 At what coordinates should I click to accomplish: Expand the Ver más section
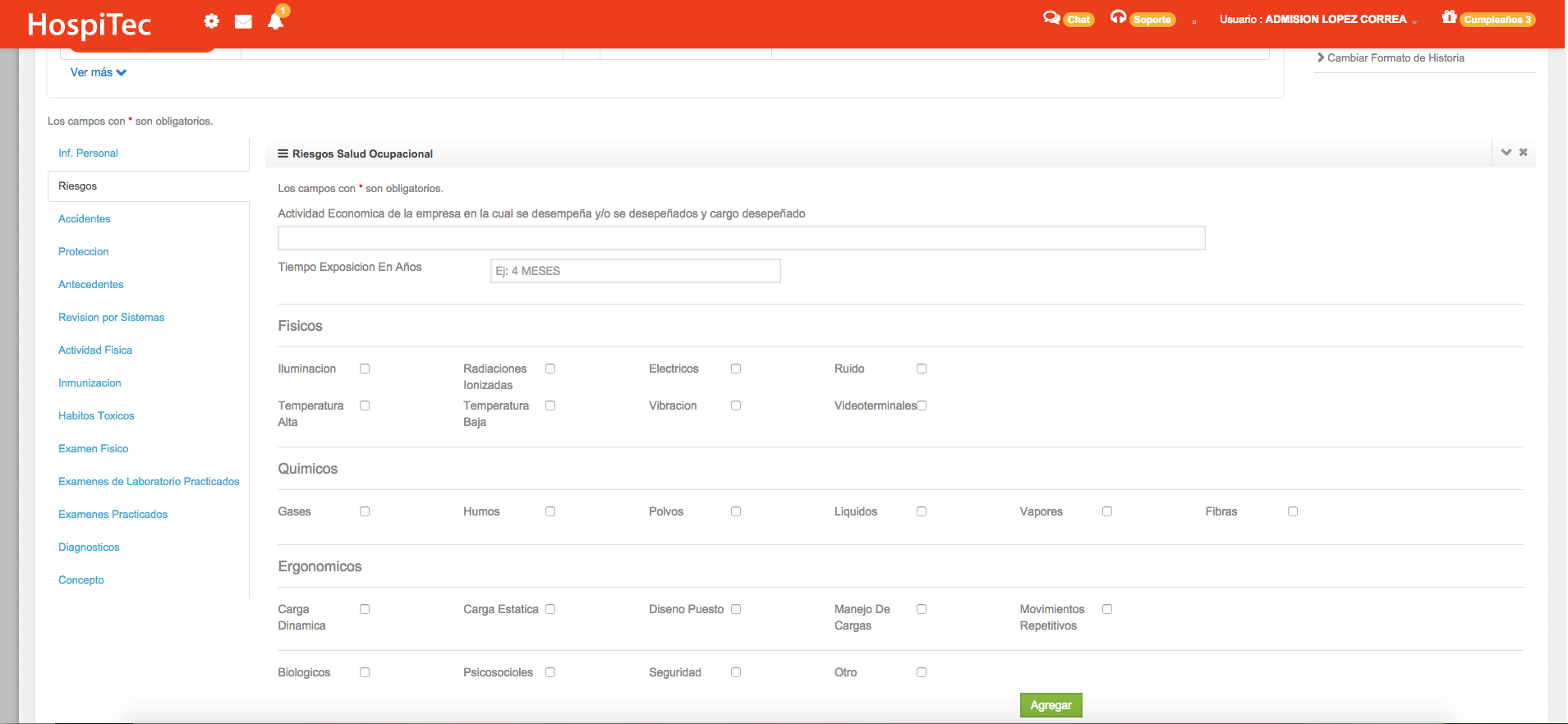(x=98, y=72)
